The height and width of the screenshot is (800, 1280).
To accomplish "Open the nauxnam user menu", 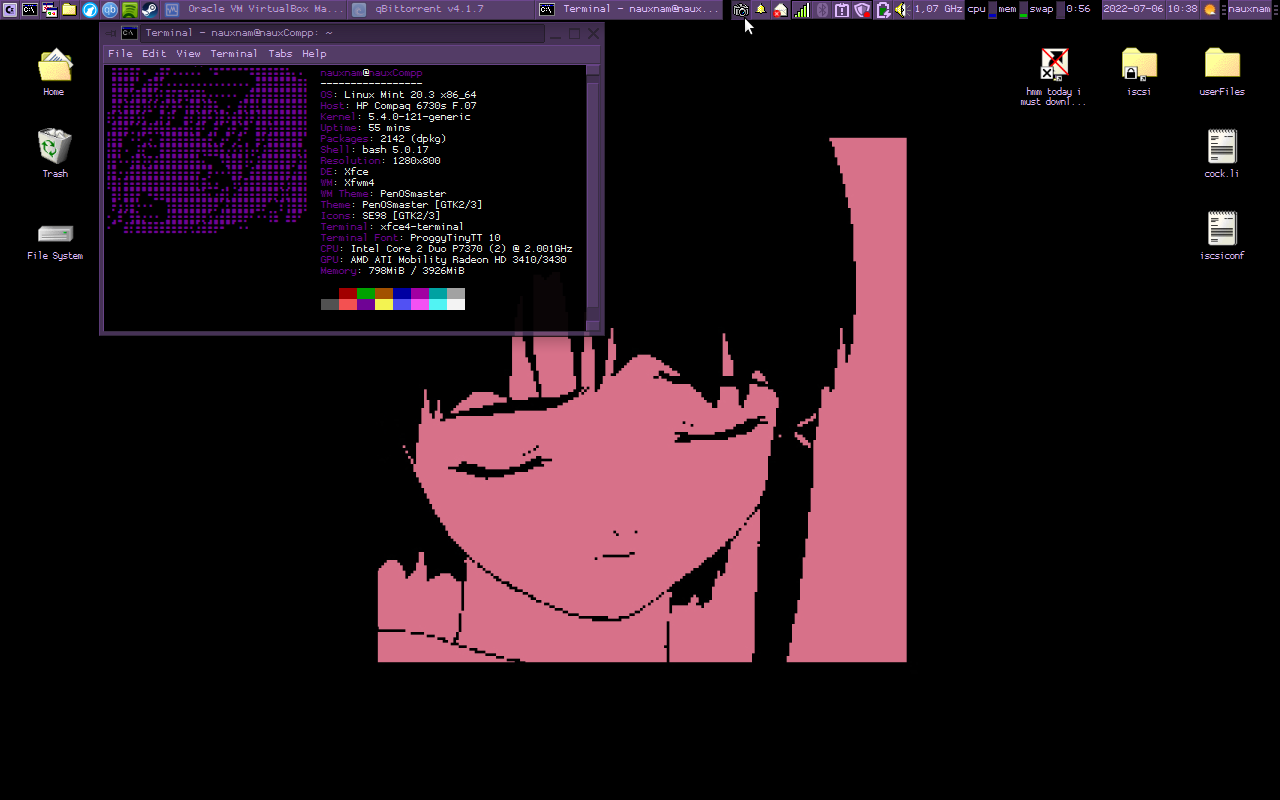I will coord(1249,9).
